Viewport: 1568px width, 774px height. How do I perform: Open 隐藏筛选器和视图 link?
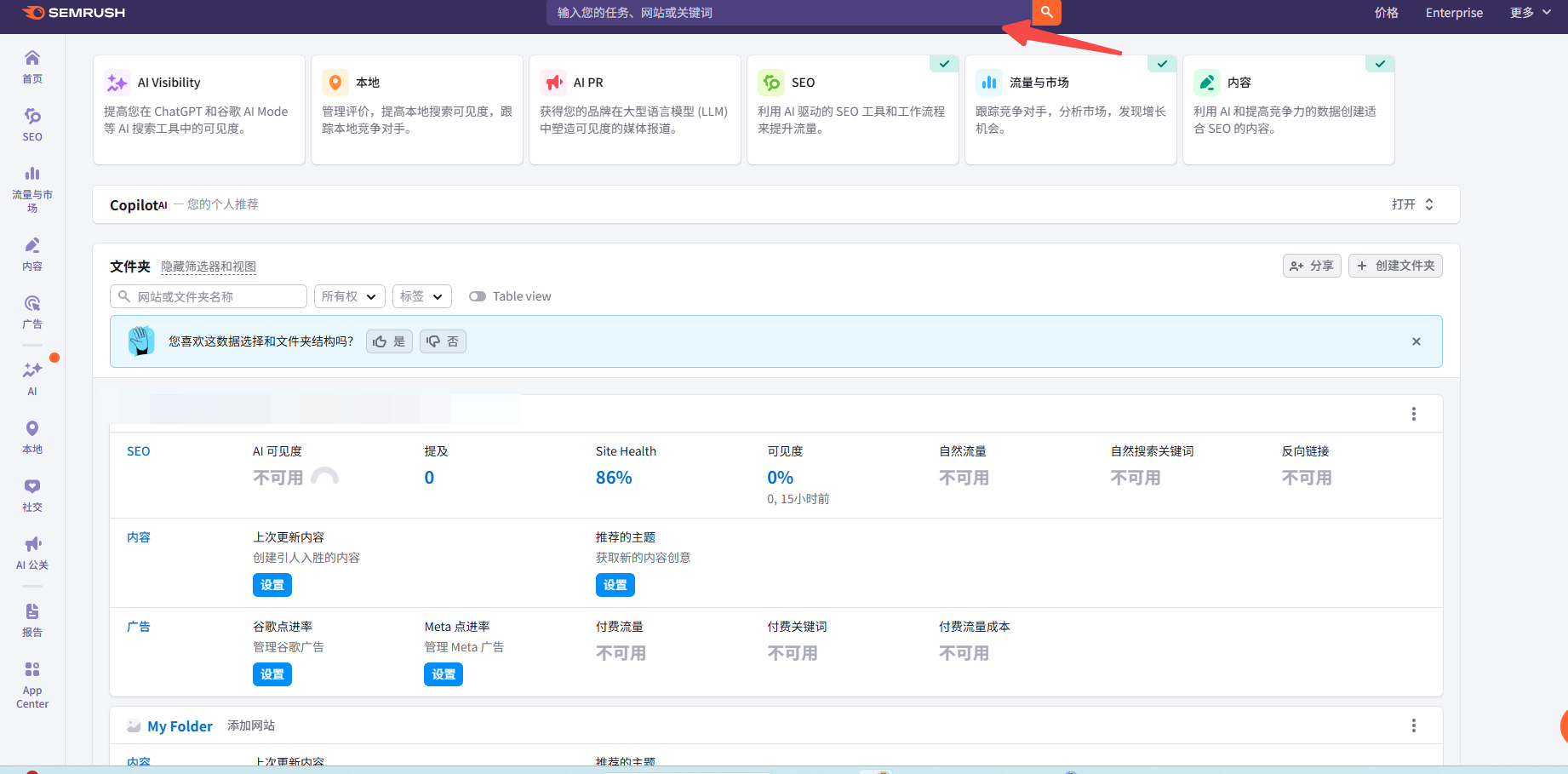(208, 266)
